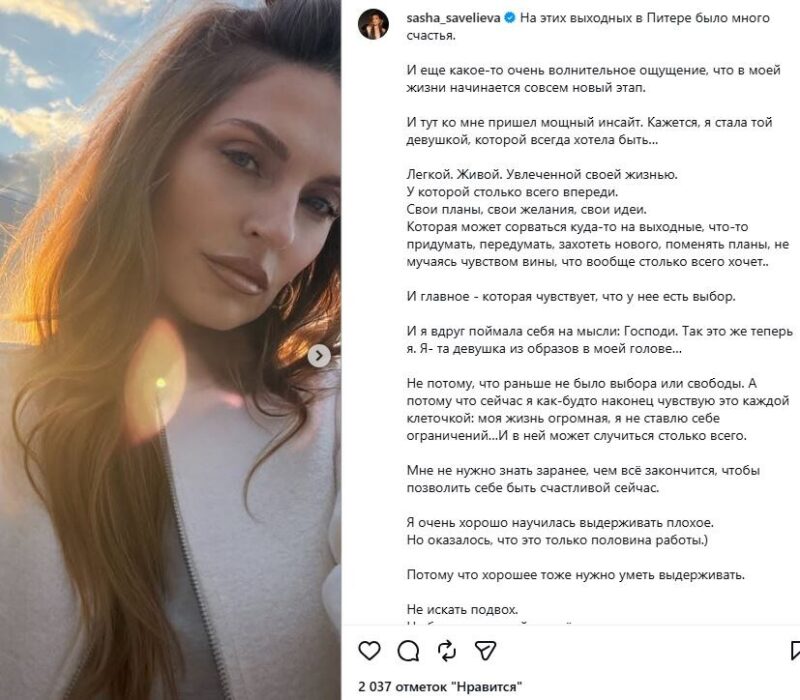The height and width of the screenshot is (700, 800).
Task: Open the sasha_savelieva username link
Action: coord(453,18)
